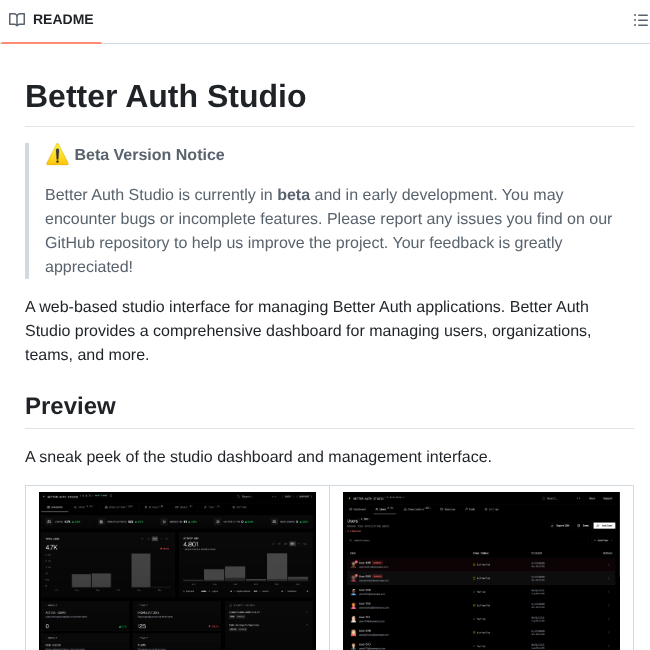This screenshot has width=650, height=650.
Task: Open the dashboard preview screenshot
Action: (x=177, y=571)
